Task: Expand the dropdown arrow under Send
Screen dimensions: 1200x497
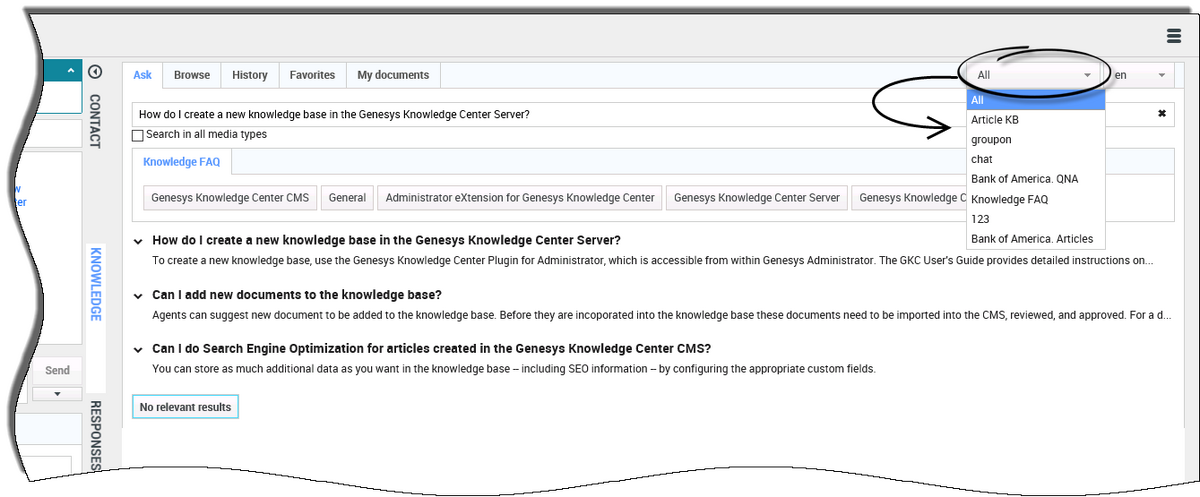Action: 57,394
